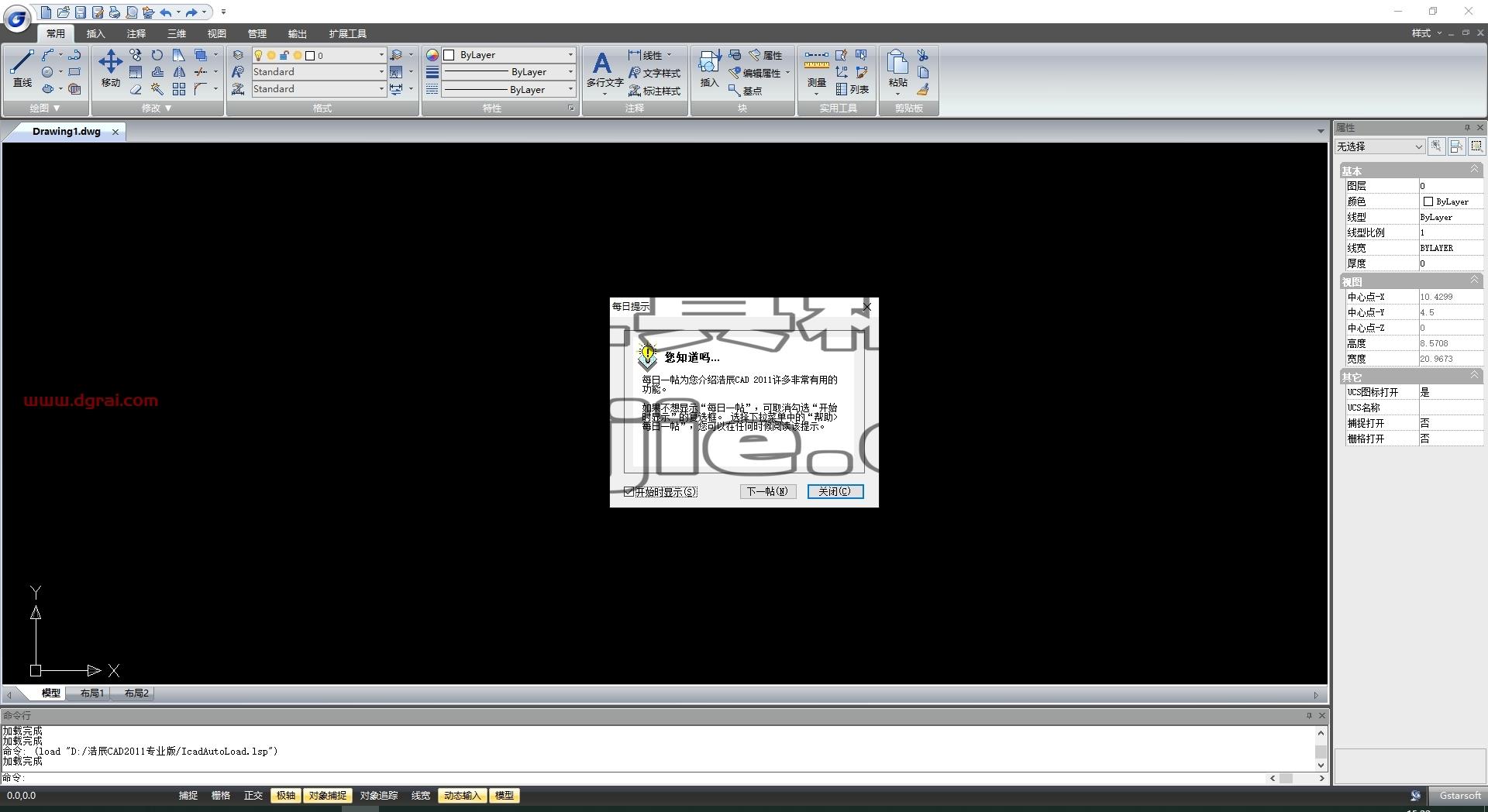Screen dimensions: 1488x812
Task: Select the Line (直线) drawing tool
Action: pyautogui.click(x=22, y=68)
